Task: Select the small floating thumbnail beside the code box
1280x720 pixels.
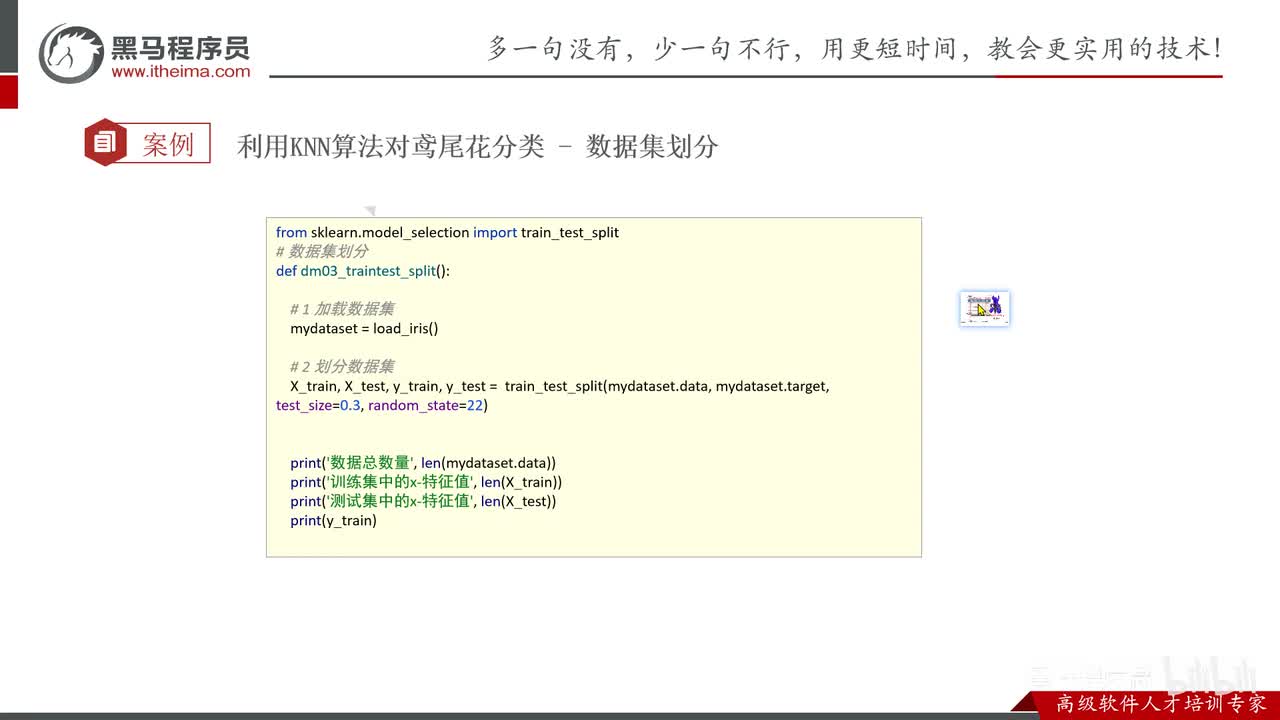Action: (x=984, y=309)
